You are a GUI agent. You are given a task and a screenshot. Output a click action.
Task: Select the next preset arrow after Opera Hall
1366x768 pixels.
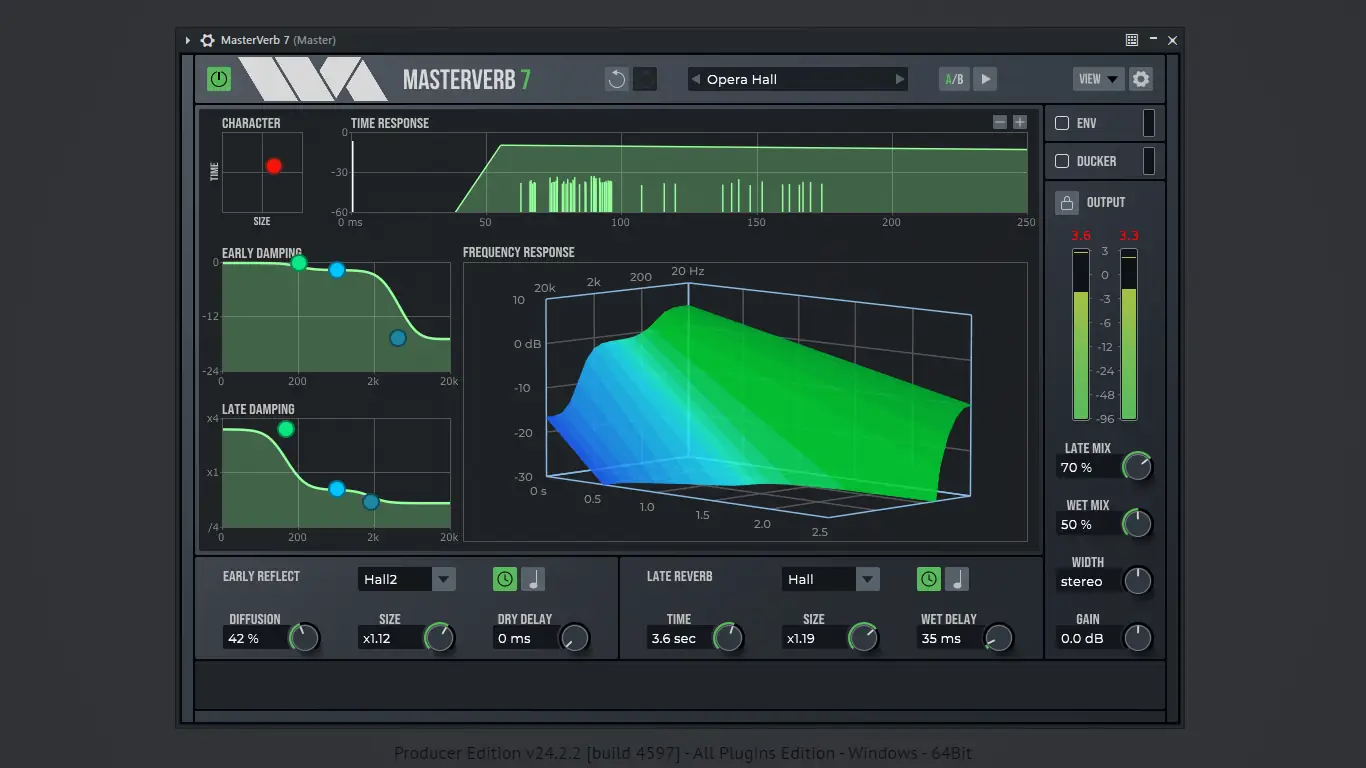pos(900,79)
